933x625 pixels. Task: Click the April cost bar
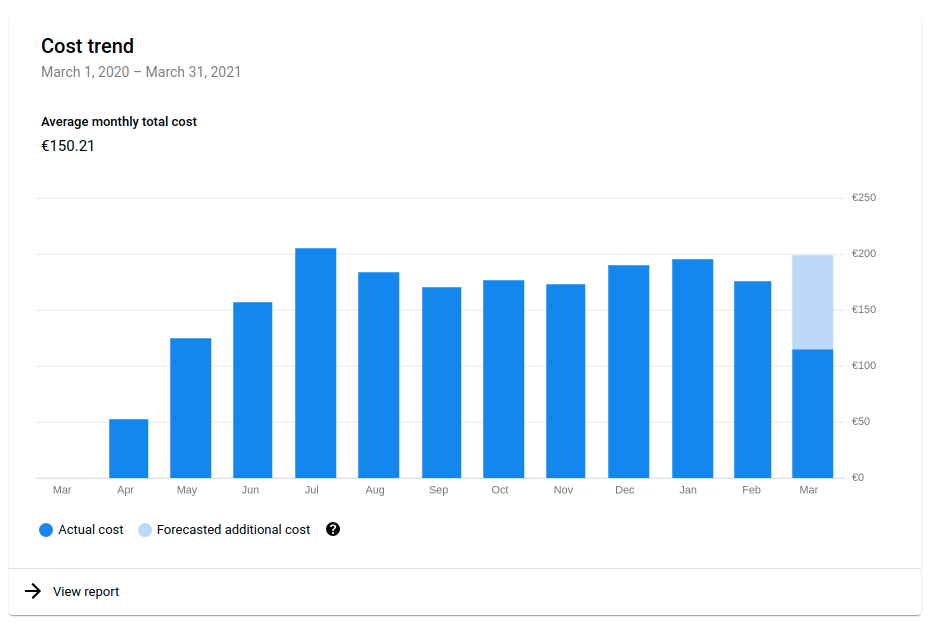pos(128,449)
